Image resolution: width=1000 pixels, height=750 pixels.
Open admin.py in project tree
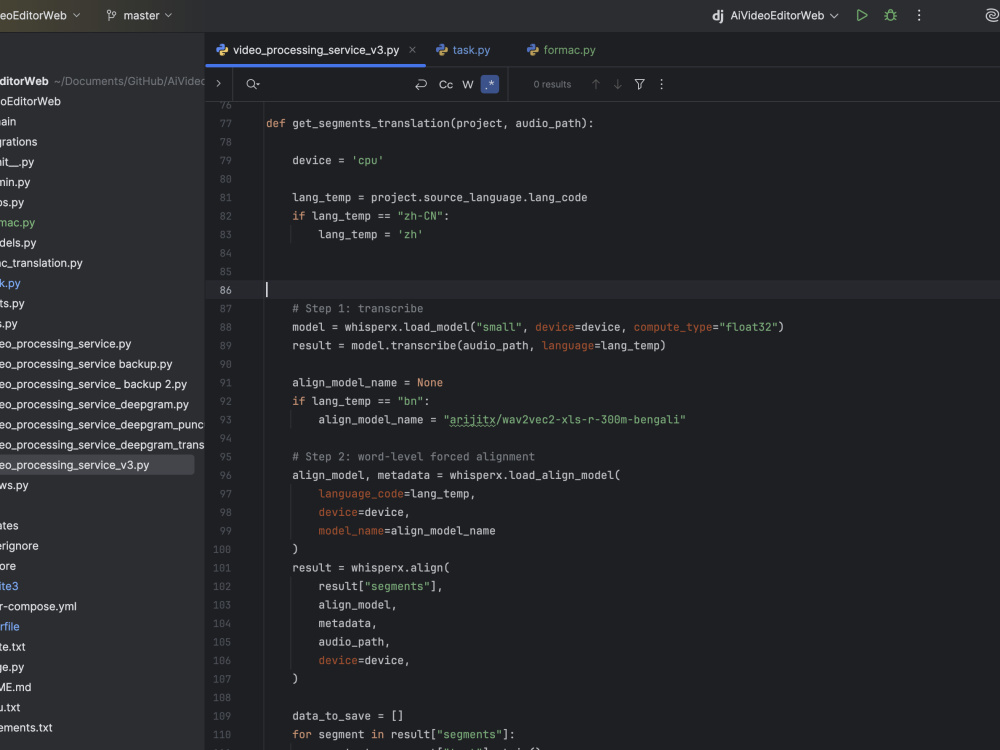coord(15,182)
